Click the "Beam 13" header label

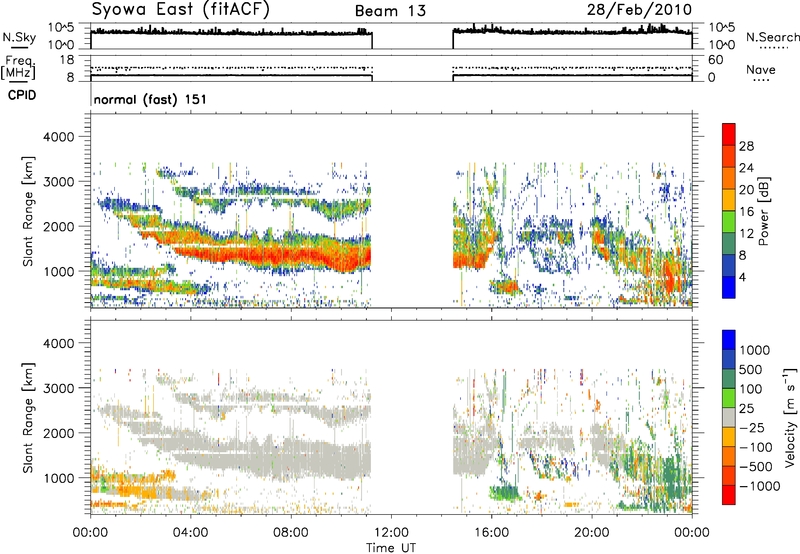[x=390, y=11]
